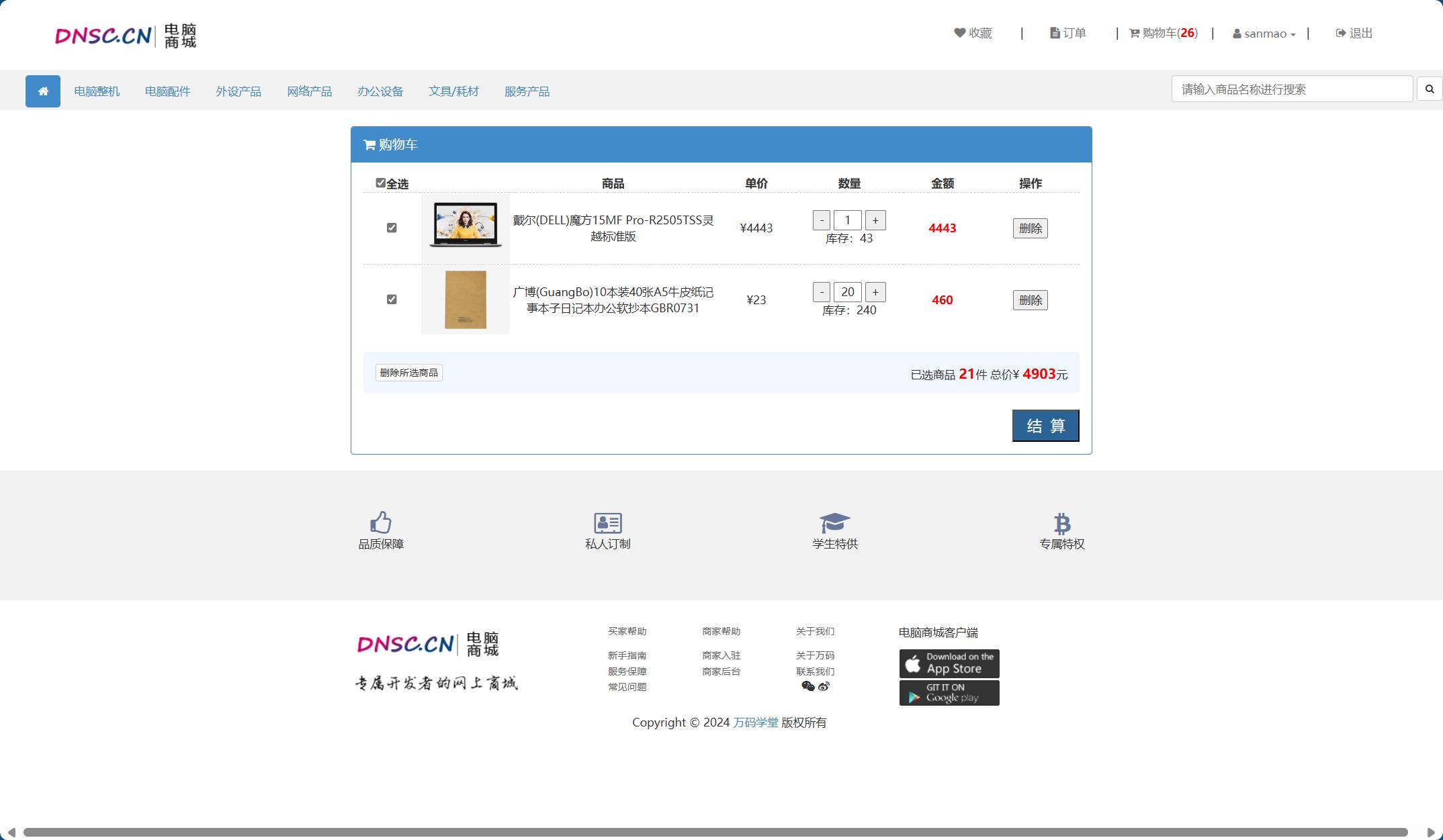This screenshot has height=840, width=1443.
Task: Click the DNSC.CN header logo
Action: click(x=126, y=36)
